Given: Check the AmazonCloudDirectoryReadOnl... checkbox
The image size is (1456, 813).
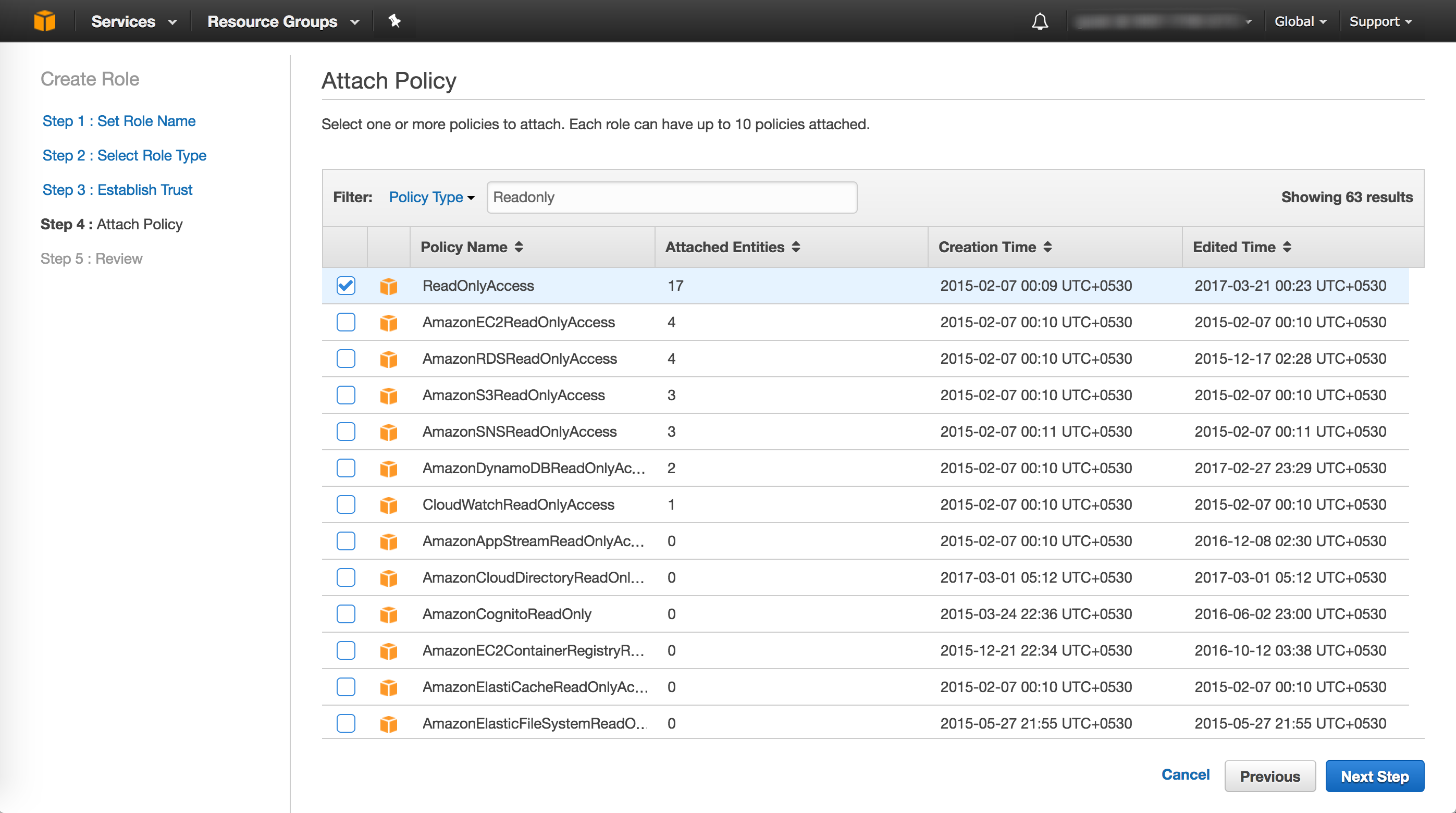Looking at the screenshot, I should [x=346, y=577].
